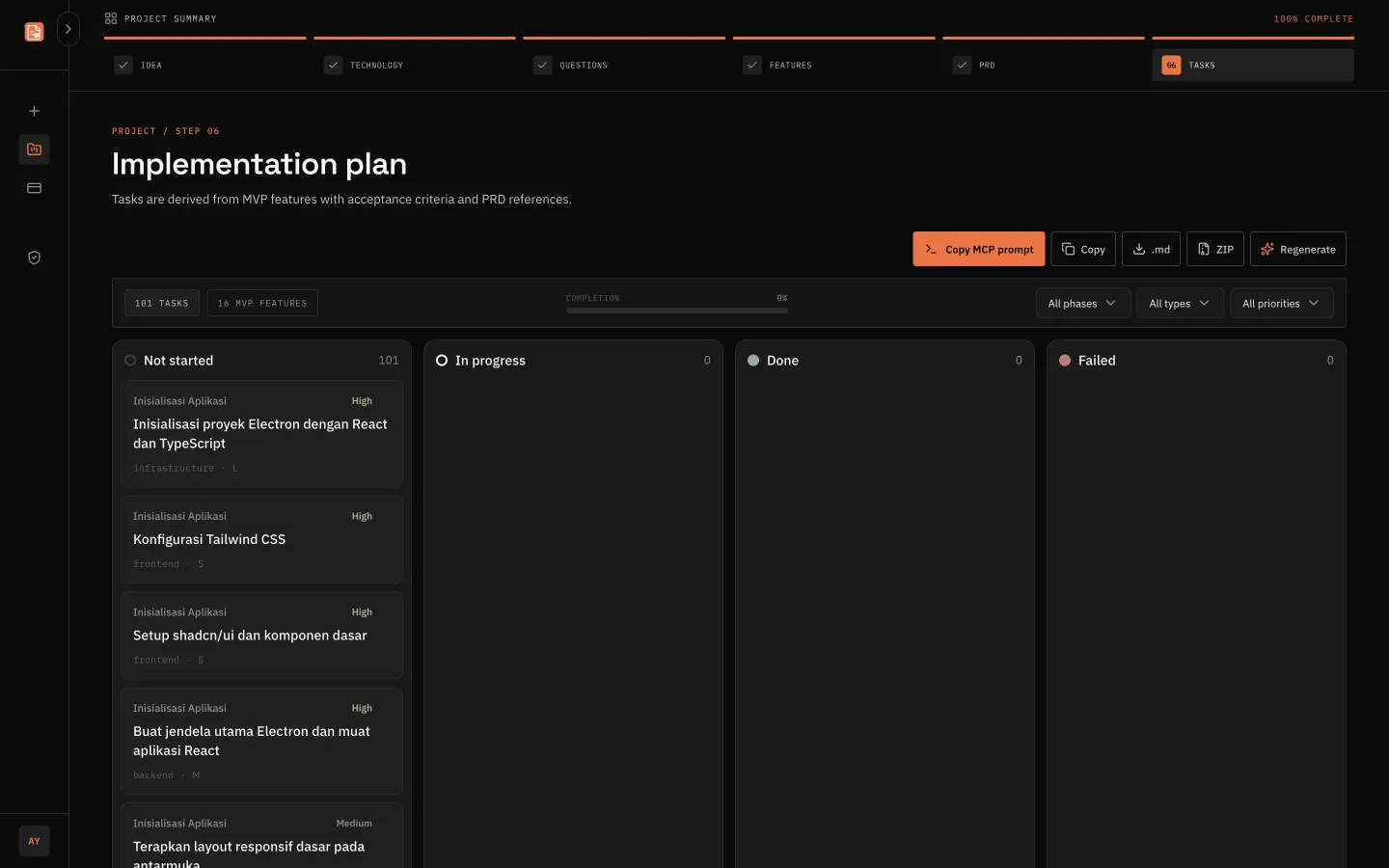Image resolution: width=1389 pixels, height=868 pixels.
Task: Click the Project Summary grid icon
Action: pos(111,18)
